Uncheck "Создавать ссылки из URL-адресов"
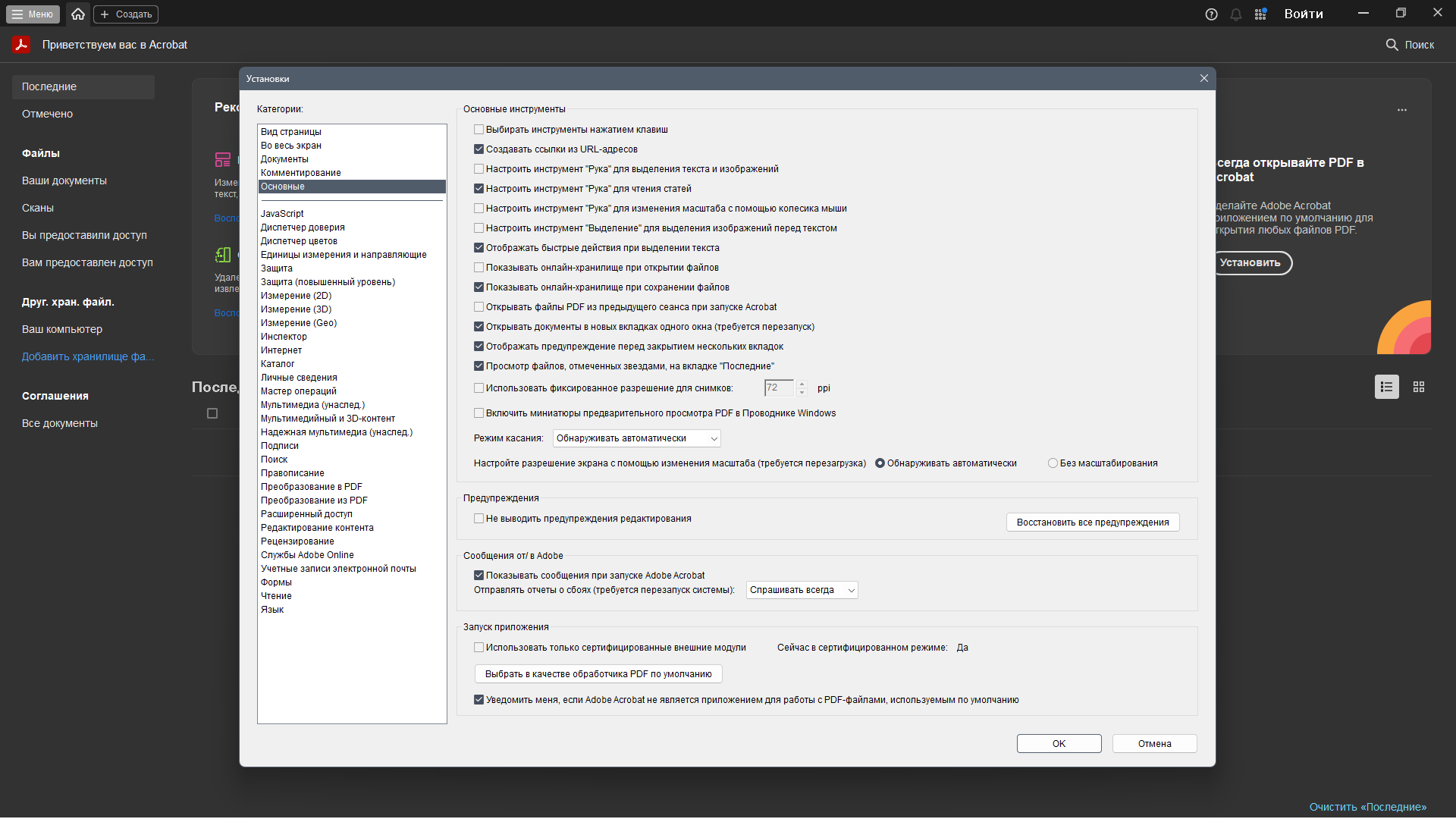 479,149
